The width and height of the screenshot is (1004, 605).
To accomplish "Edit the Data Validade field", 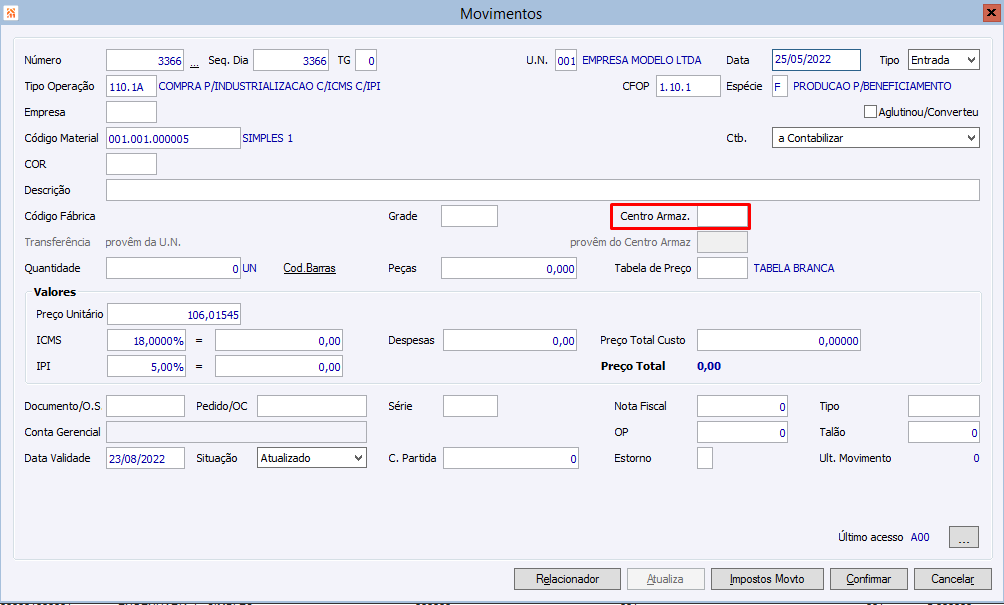I will click(145, 458).
